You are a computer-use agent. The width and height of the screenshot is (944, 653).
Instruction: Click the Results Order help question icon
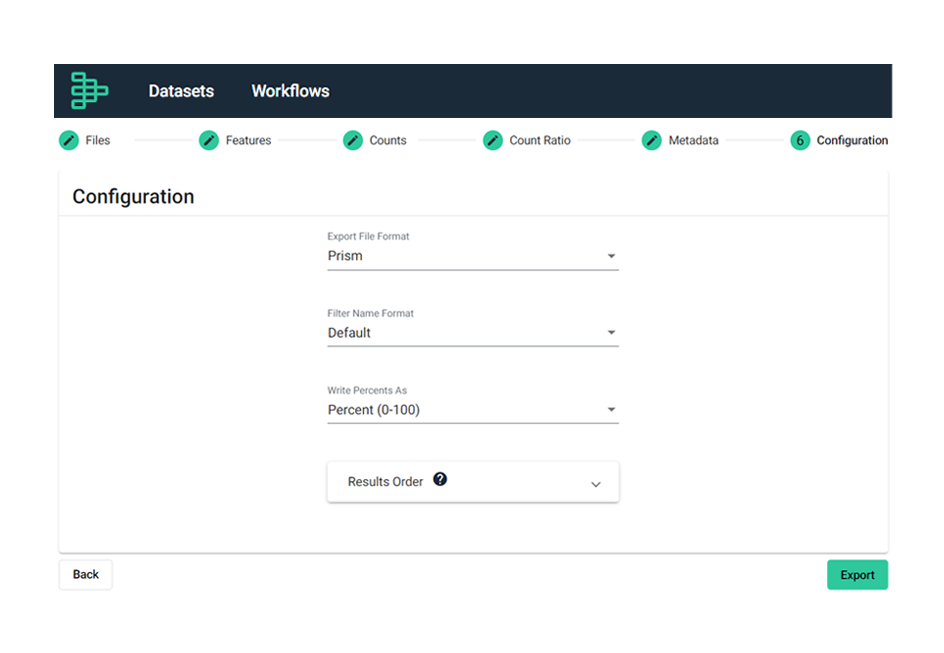coord(440,480)
